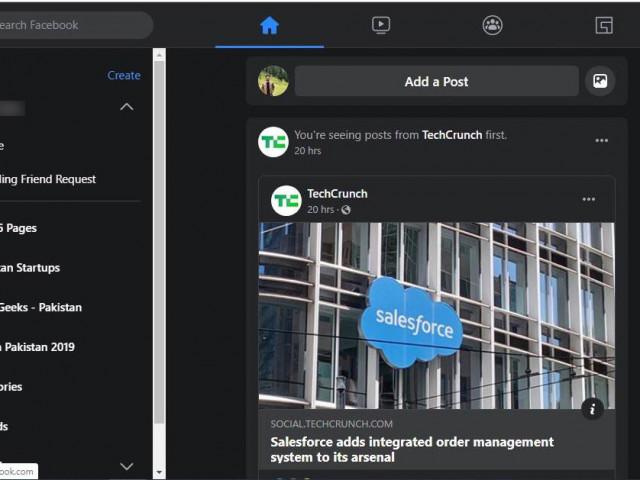Click the photo upload icon beside Add a Post

pos(600,81)
